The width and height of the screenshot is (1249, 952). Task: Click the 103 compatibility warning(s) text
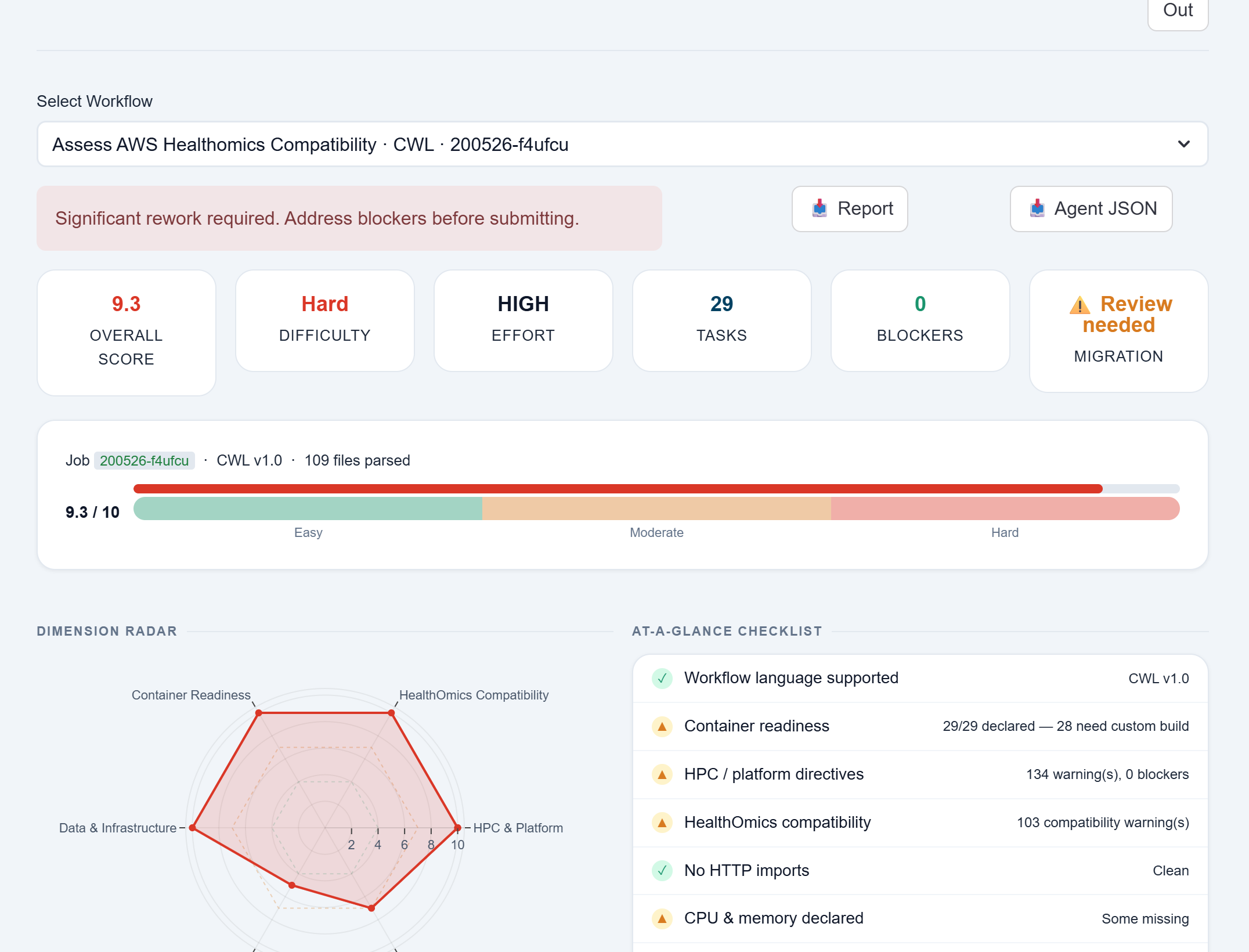pos(1103,823)
